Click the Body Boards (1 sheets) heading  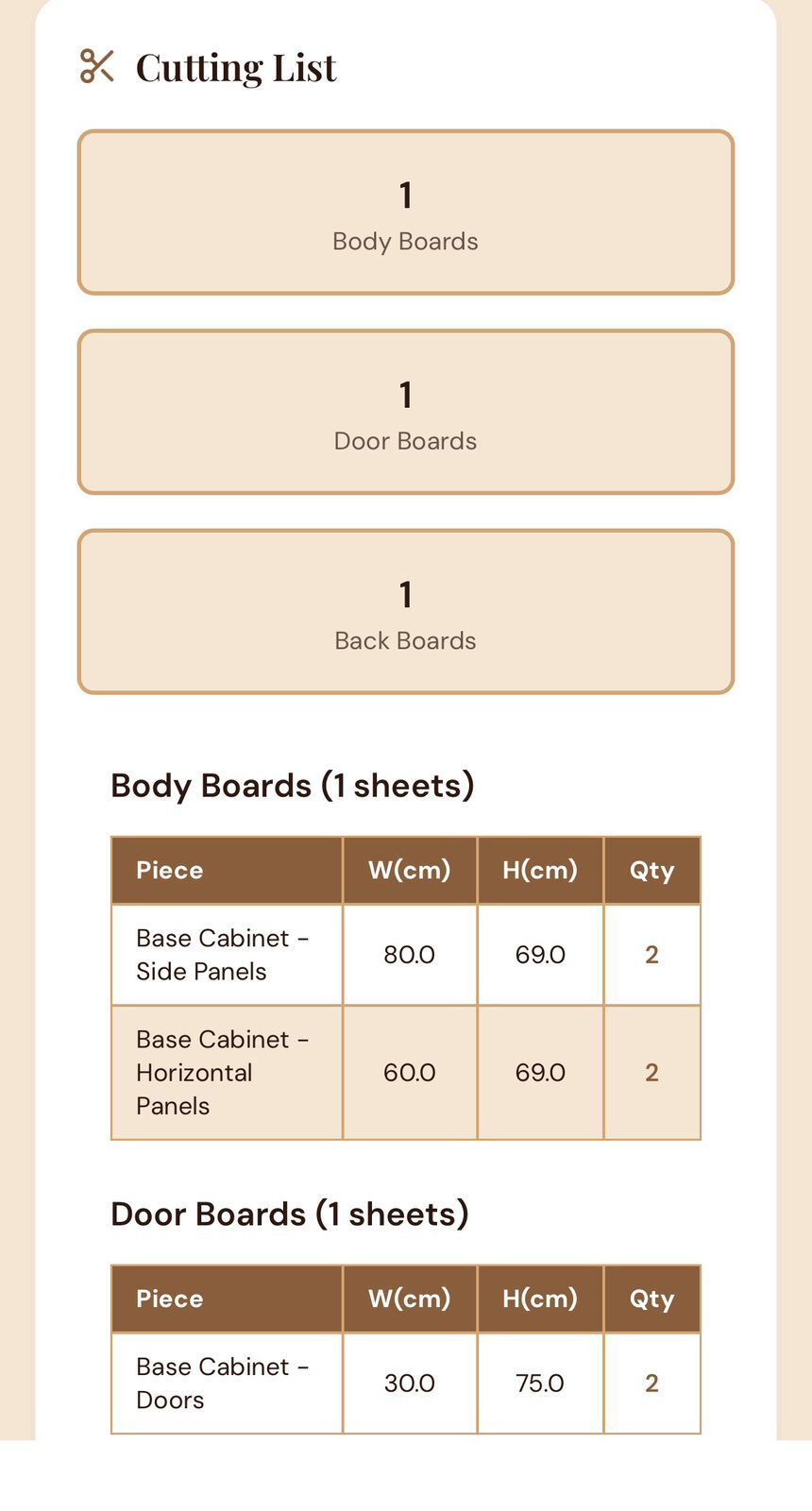click(293, 786)
